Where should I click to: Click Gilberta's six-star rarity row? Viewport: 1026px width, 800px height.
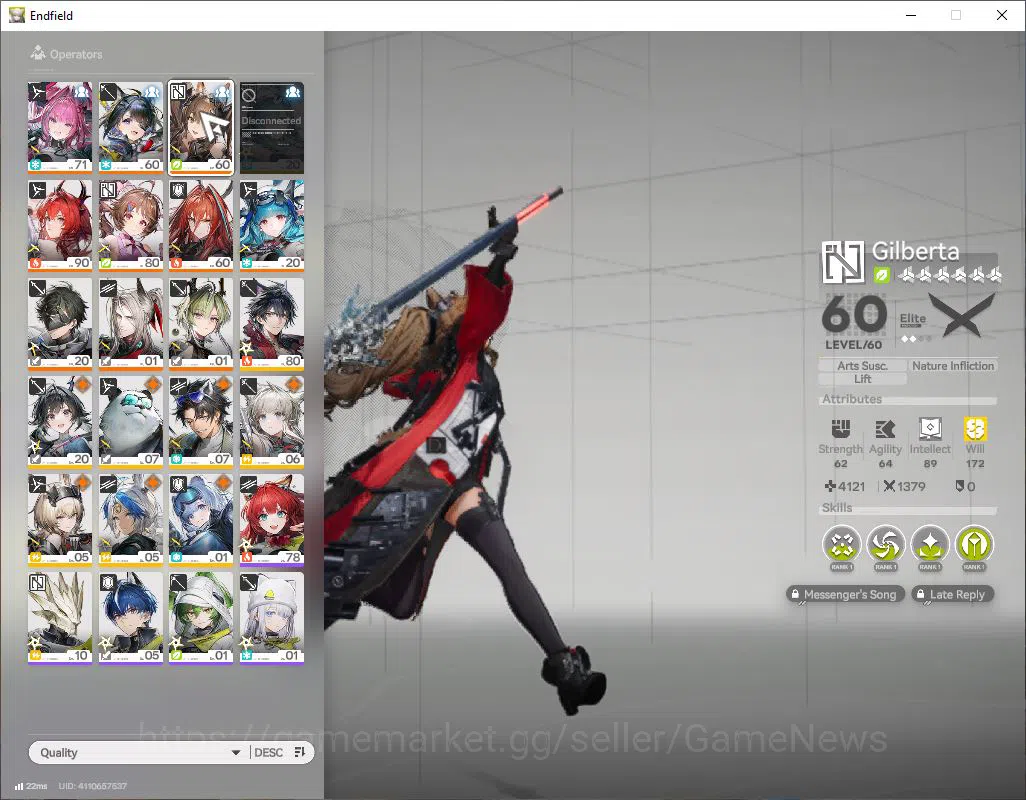point(949,275)
